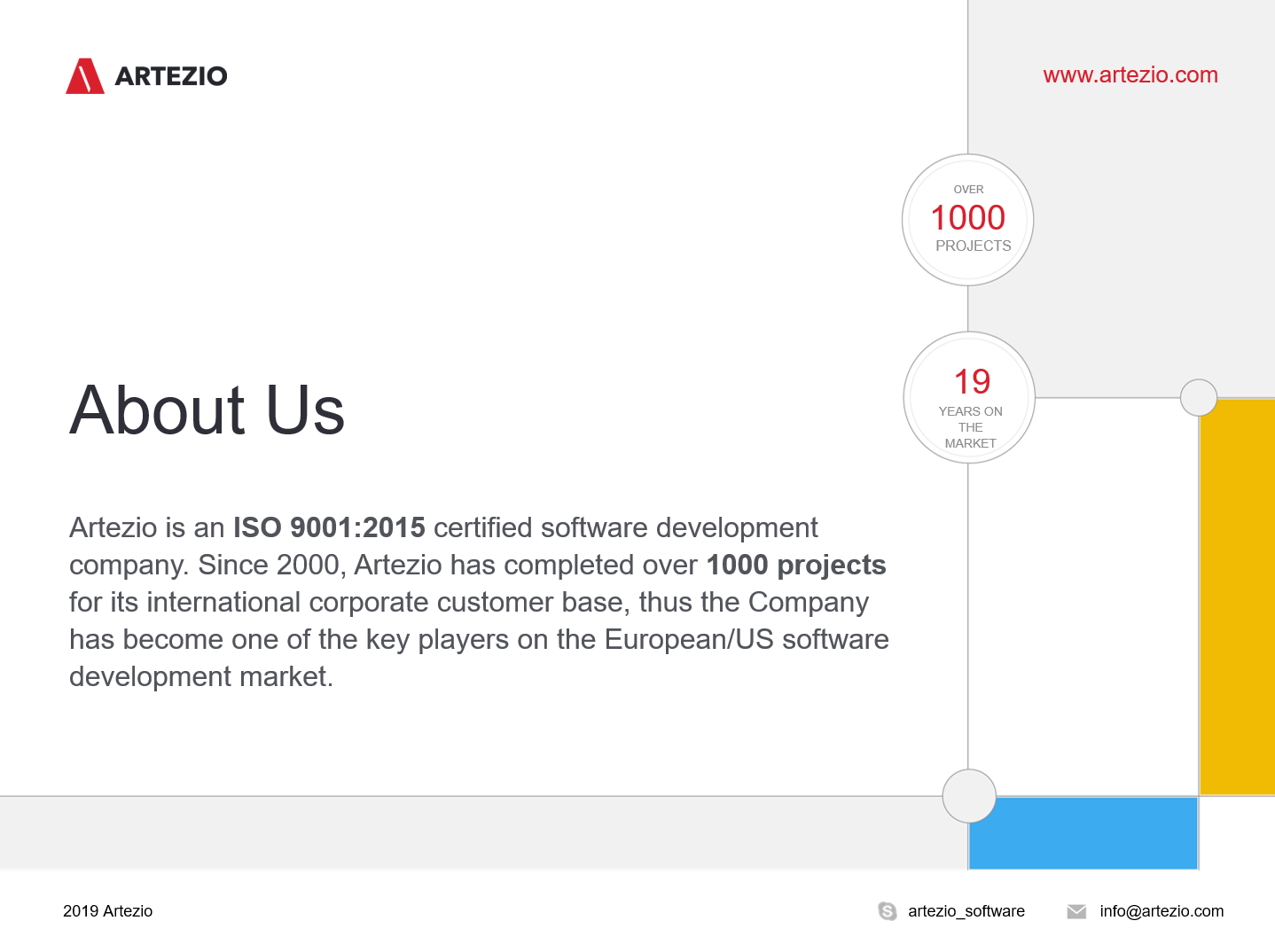Click the info@artezio.com email address

tap(1162, 911)
